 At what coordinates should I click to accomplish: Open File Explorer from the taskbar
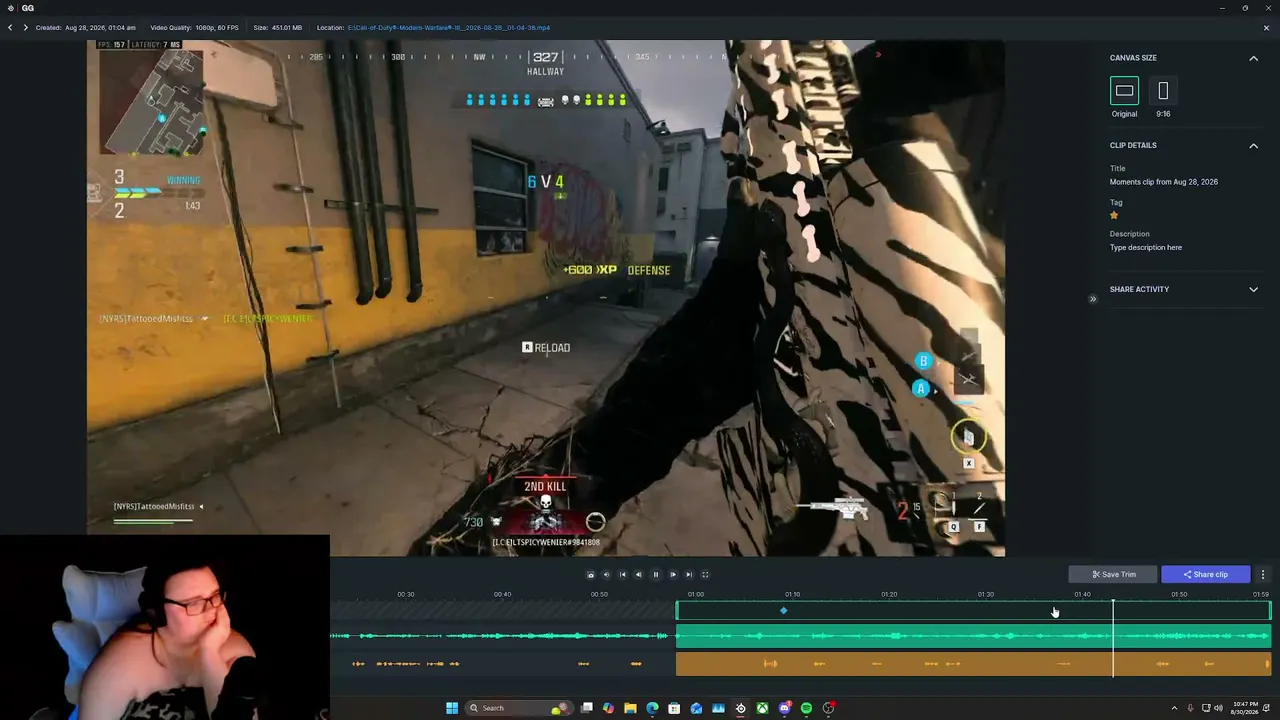point(630,708)
